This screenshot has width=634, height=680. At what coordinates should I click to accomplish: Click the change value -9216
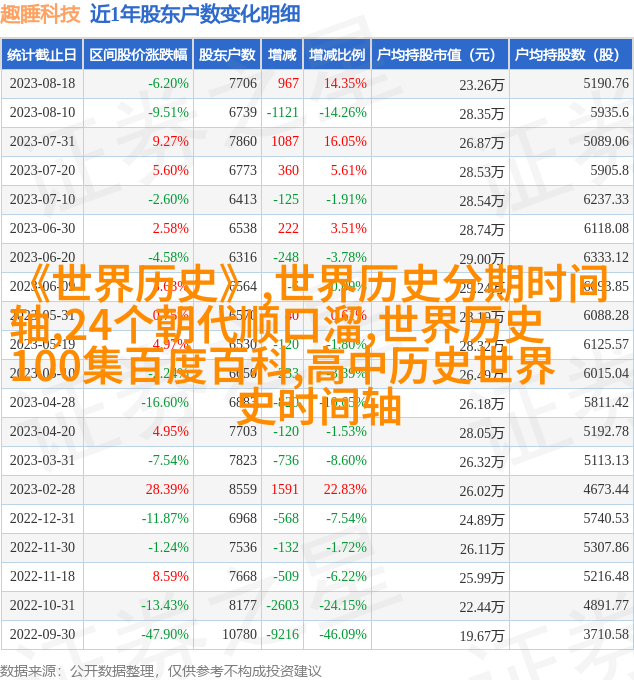point(282,634)
